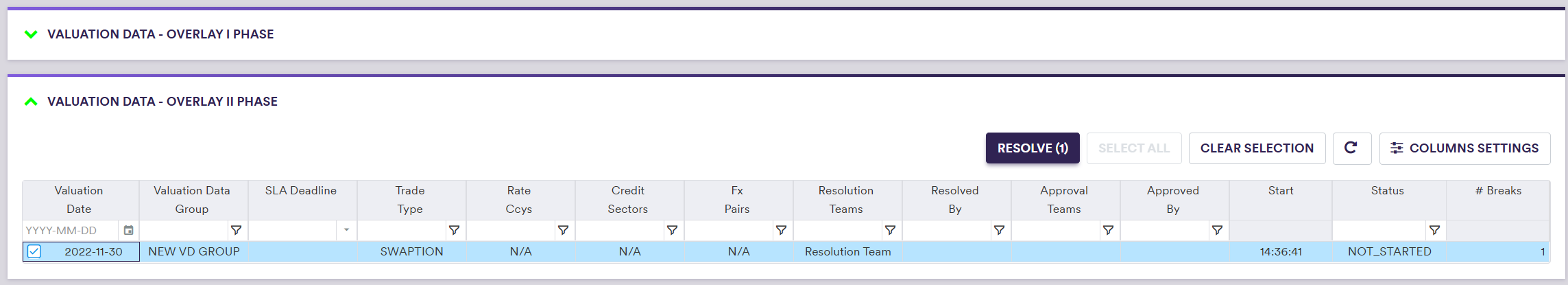Click the Resolve (1) button
1568x285 pixels.
point(1032,148)
